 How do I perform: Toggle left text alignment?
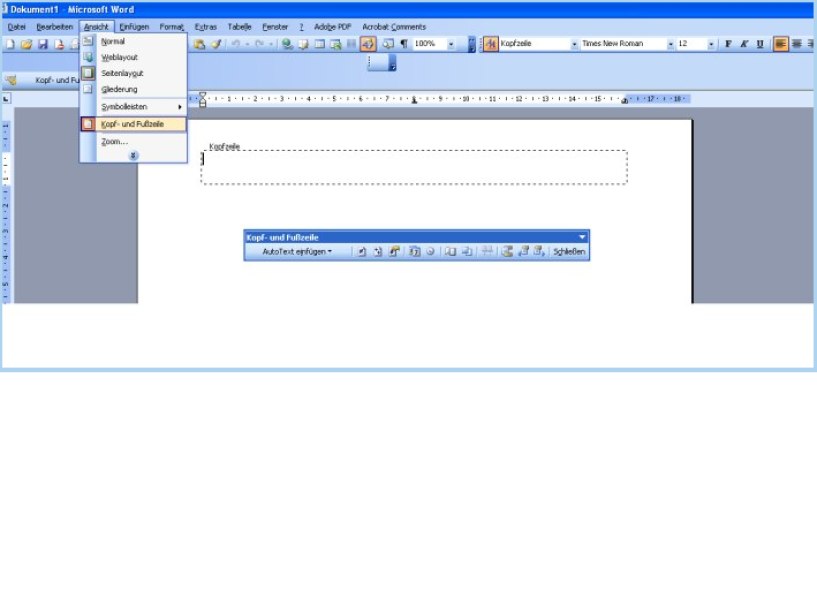pyautogui.click(x=780, y=44)
